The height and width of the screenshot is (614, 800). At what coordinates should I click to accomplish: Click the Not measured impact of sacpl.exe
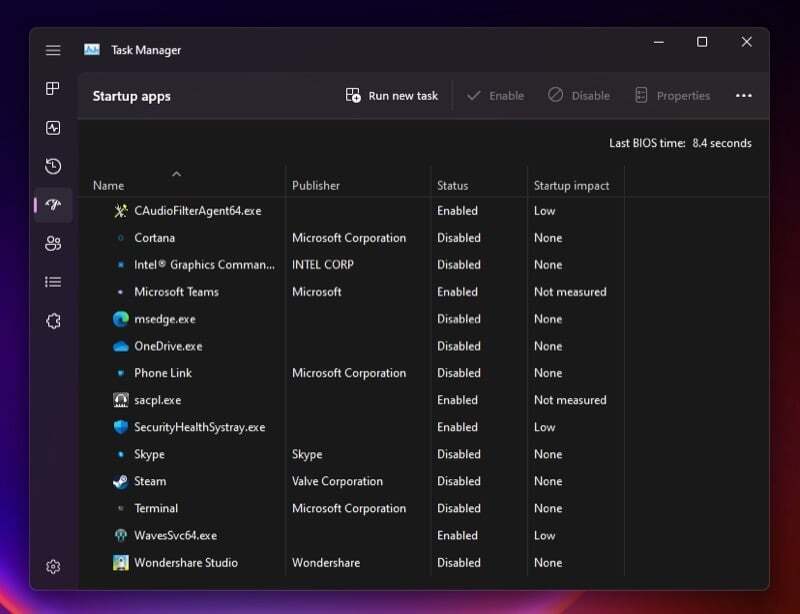(x=570, y=400)
